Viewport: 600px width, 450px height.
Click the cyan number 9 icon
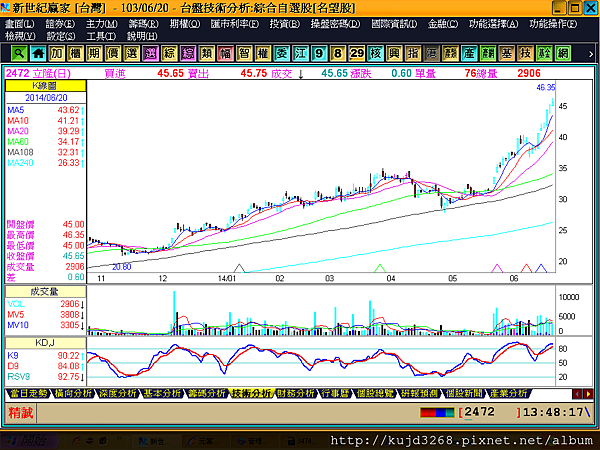point(319,53)
